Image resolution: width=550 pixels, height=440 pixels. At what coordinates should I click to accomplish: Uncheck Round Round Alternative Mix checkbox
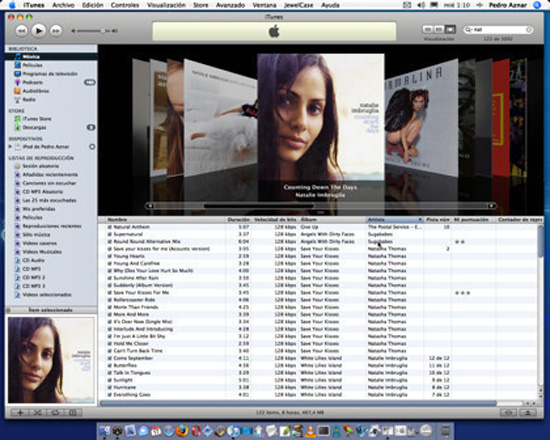pos(109,242)
